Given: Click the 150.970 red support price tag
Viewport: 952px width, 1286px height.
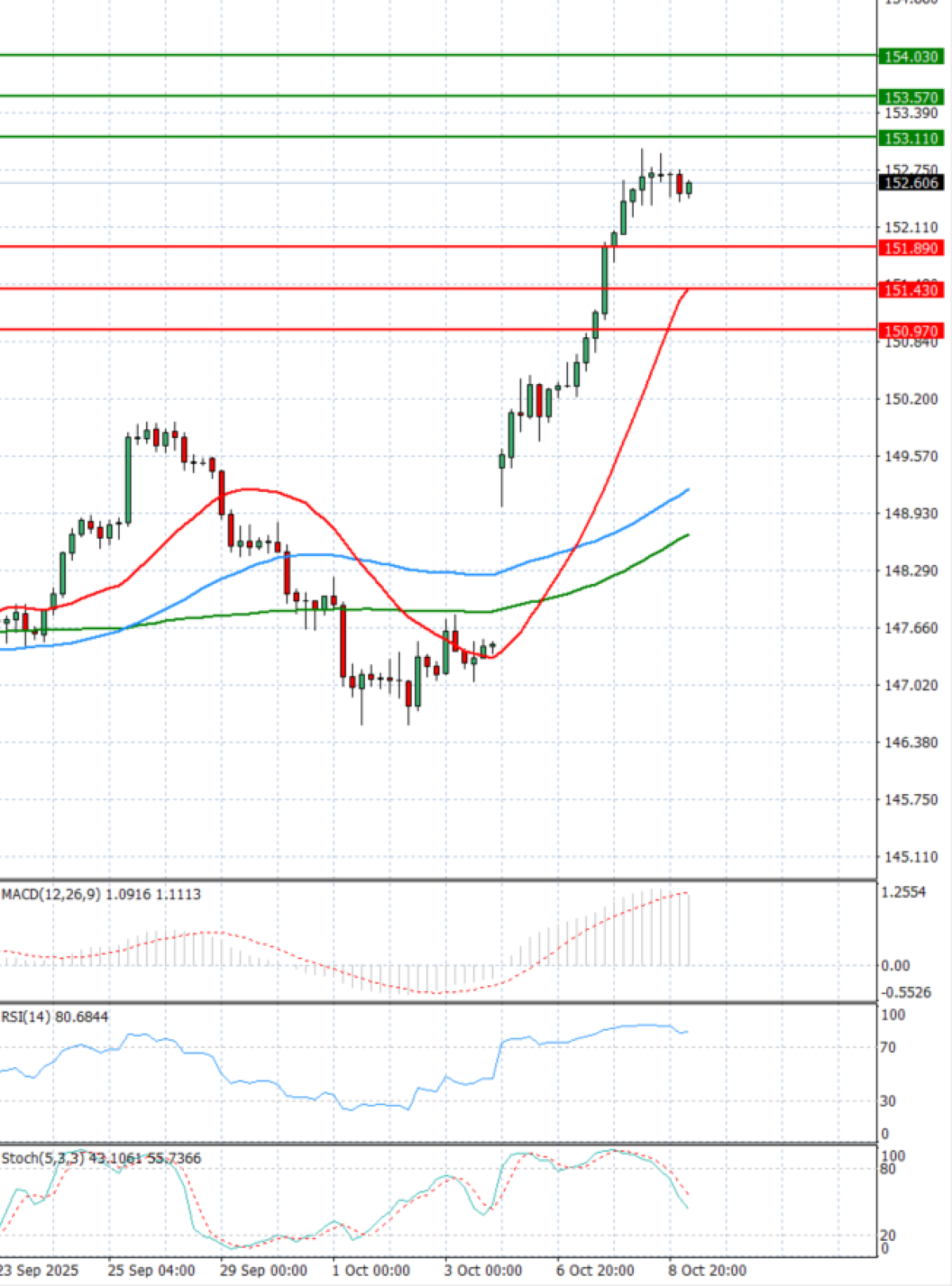Looking at the screenshot, I should [910, 331].
